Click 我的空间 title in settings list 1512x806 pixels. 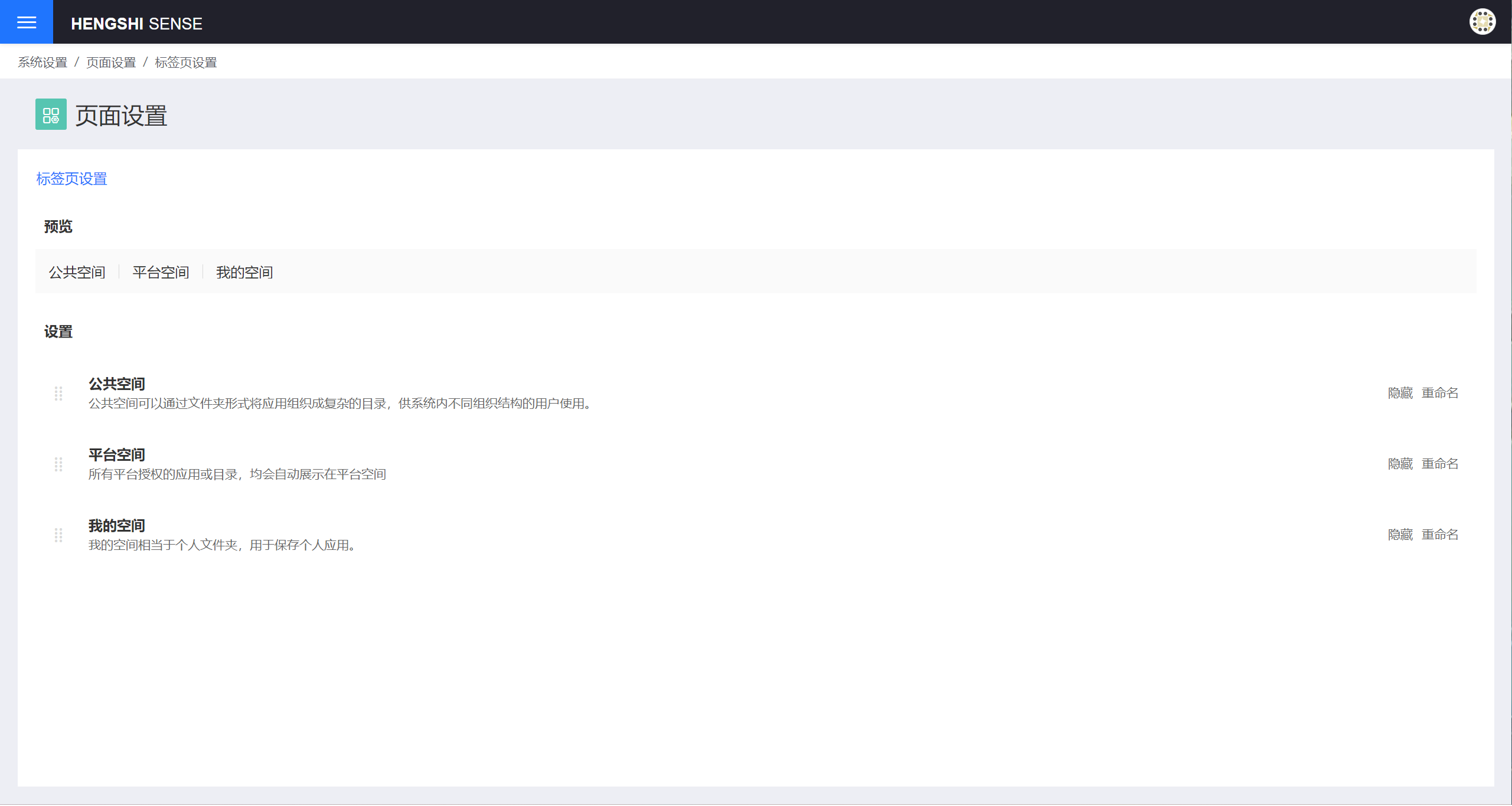coord(117,526)
